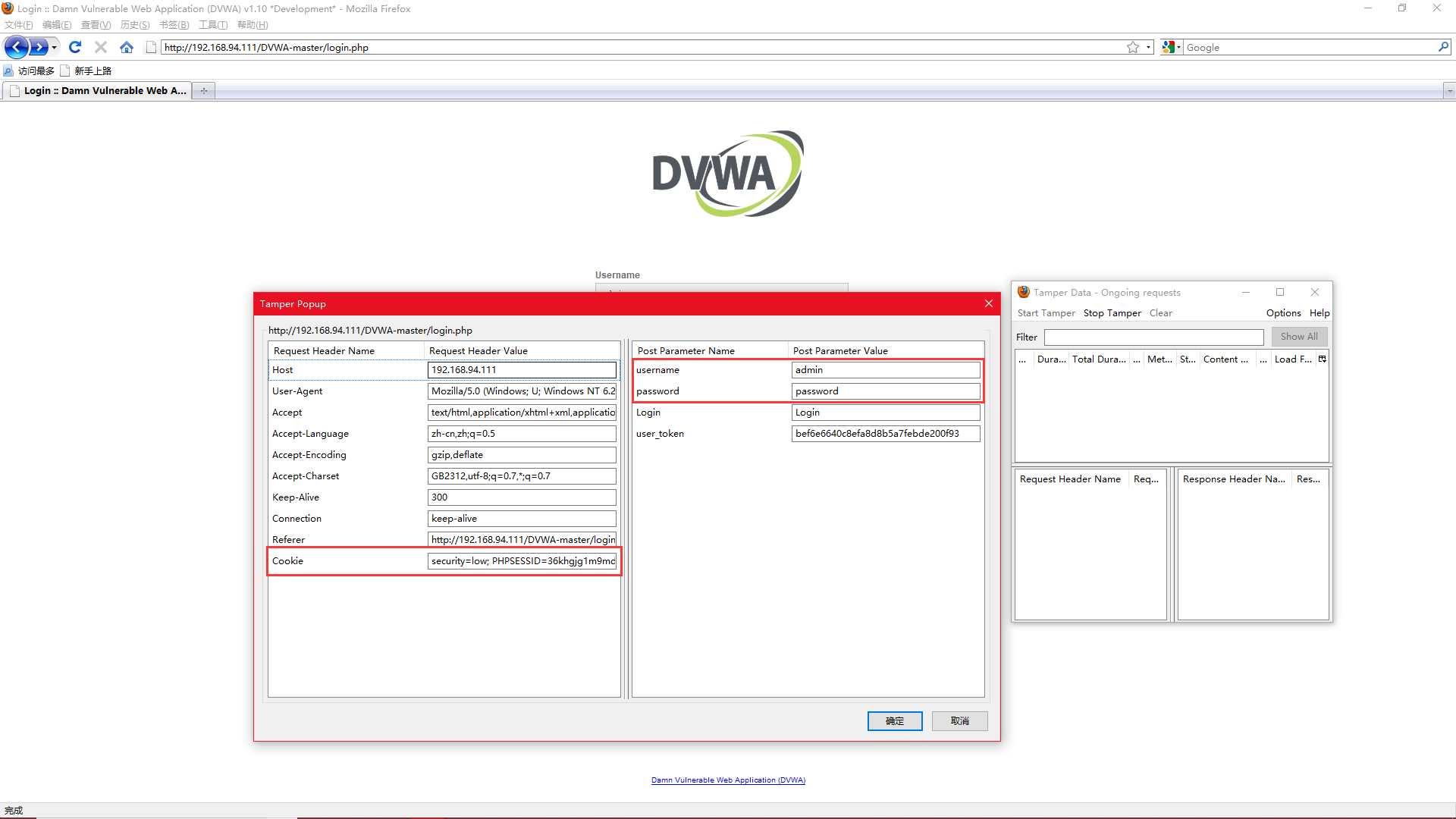The width and height of the screenshot is (1456, 819).
Task: Click the Tamper Data Filter input
Action: click(x=1153, y=337)
